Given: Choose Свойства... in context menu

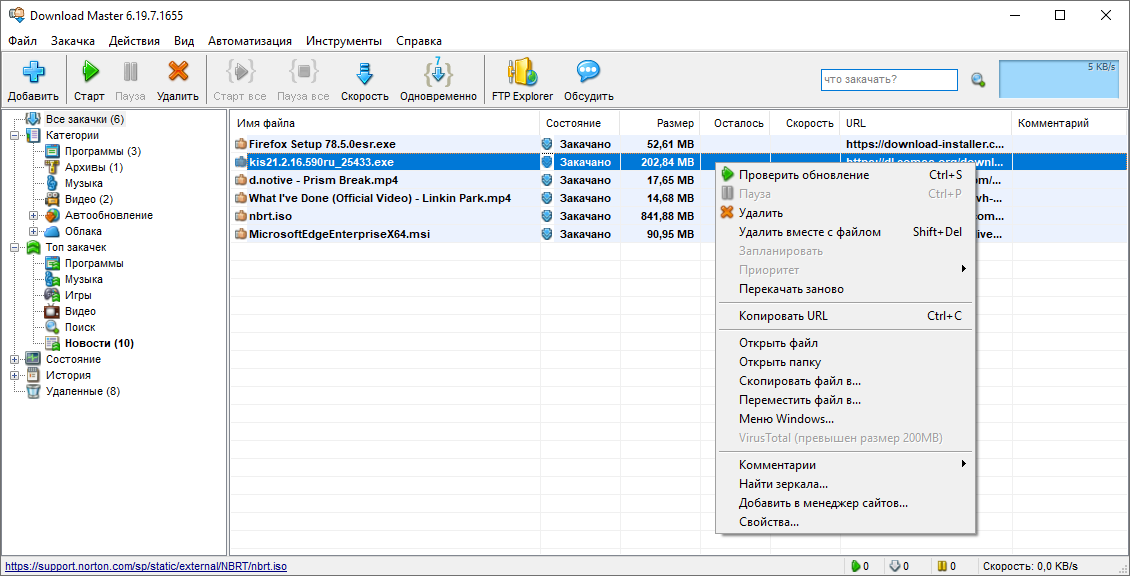Looking at the screenshot, I should point(844,522).
